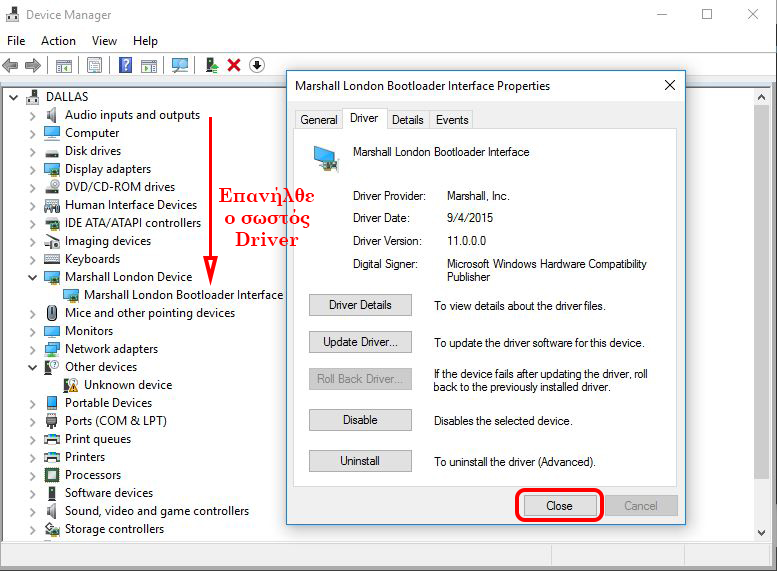Click the show/hide console tree icon
Viewport: 777px width, 571px height.
63,65
